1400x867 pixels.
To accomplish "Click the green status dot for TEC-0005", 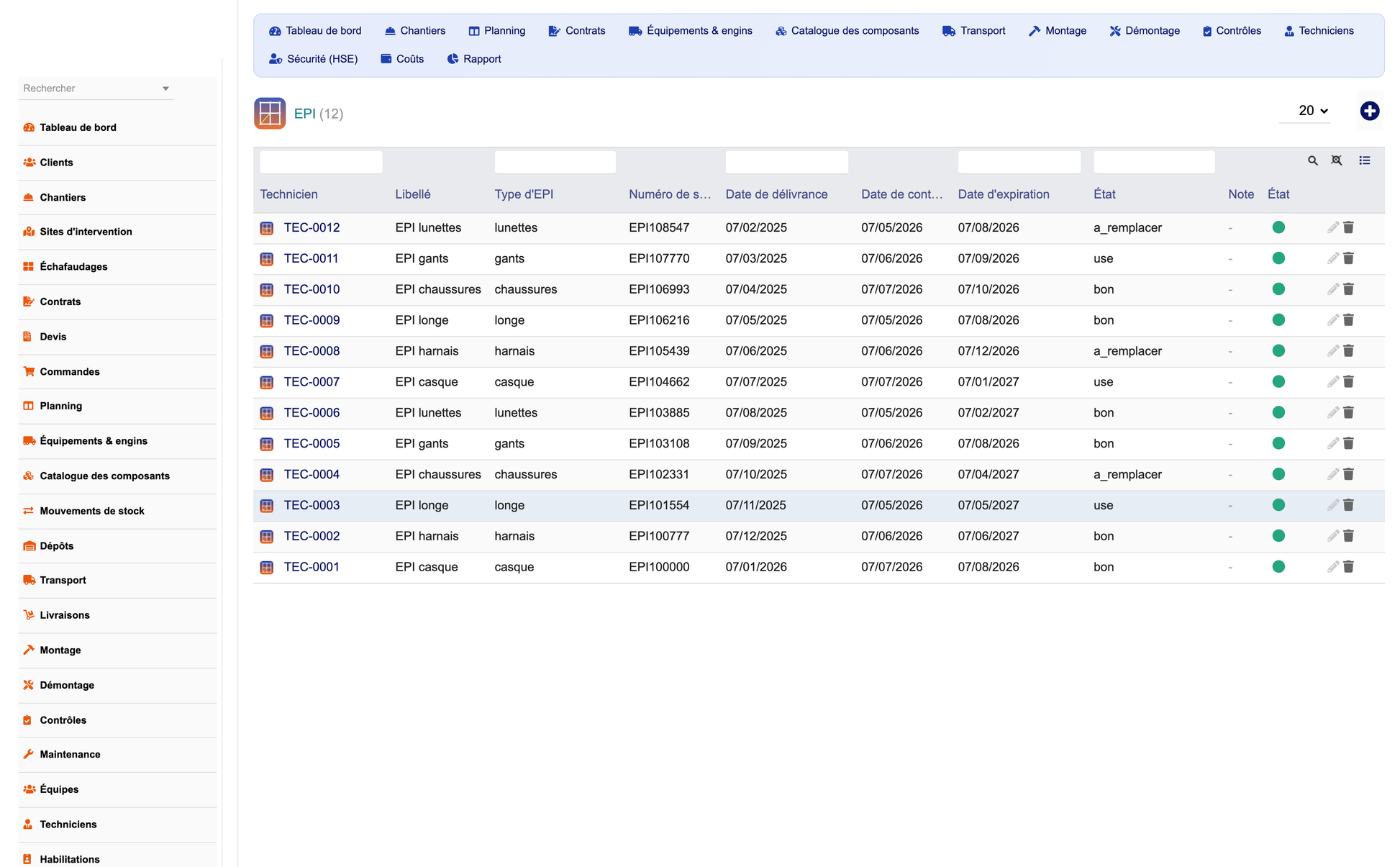I will 1278,444.
